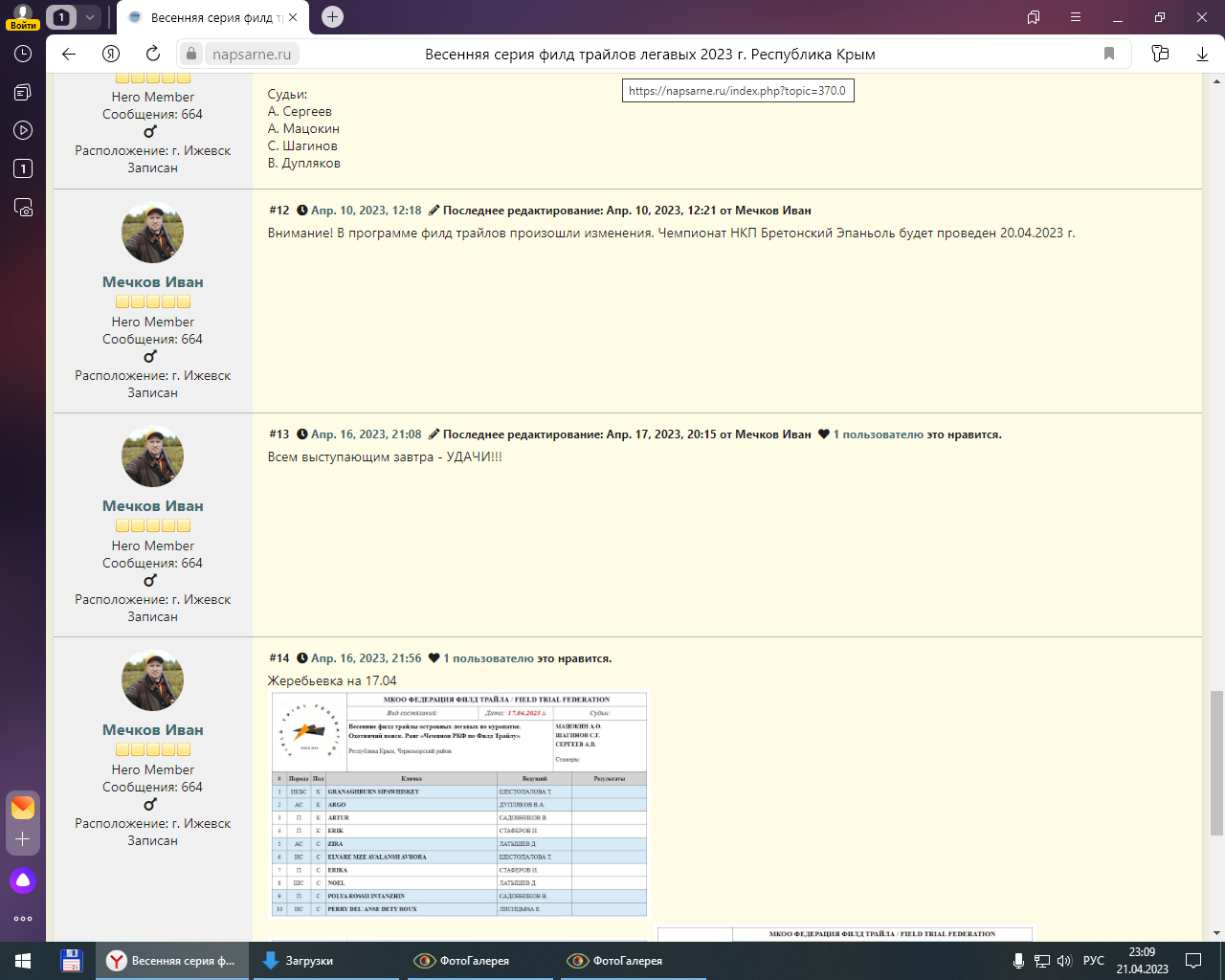Expand the tab group dropdown chevron
1225x980 pixels.
pyautogui.click(x=89, y=17)
